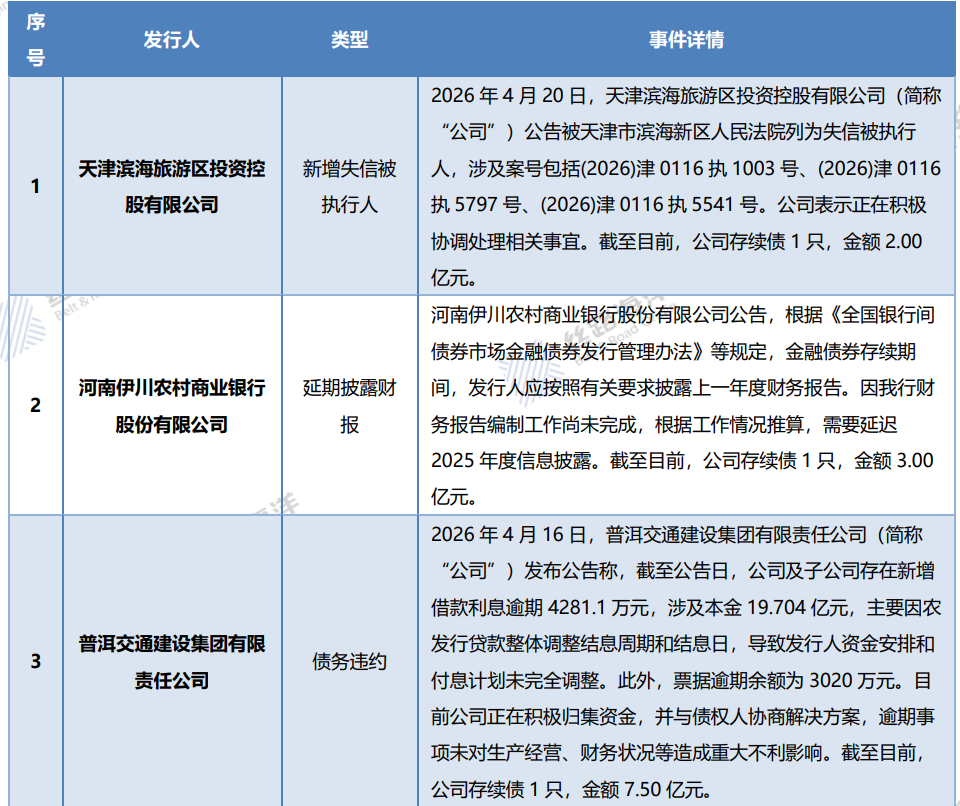This screenshot has width=960, height=806.
Task: Click row number 2 cell
Action: click(x=35, y=405)
